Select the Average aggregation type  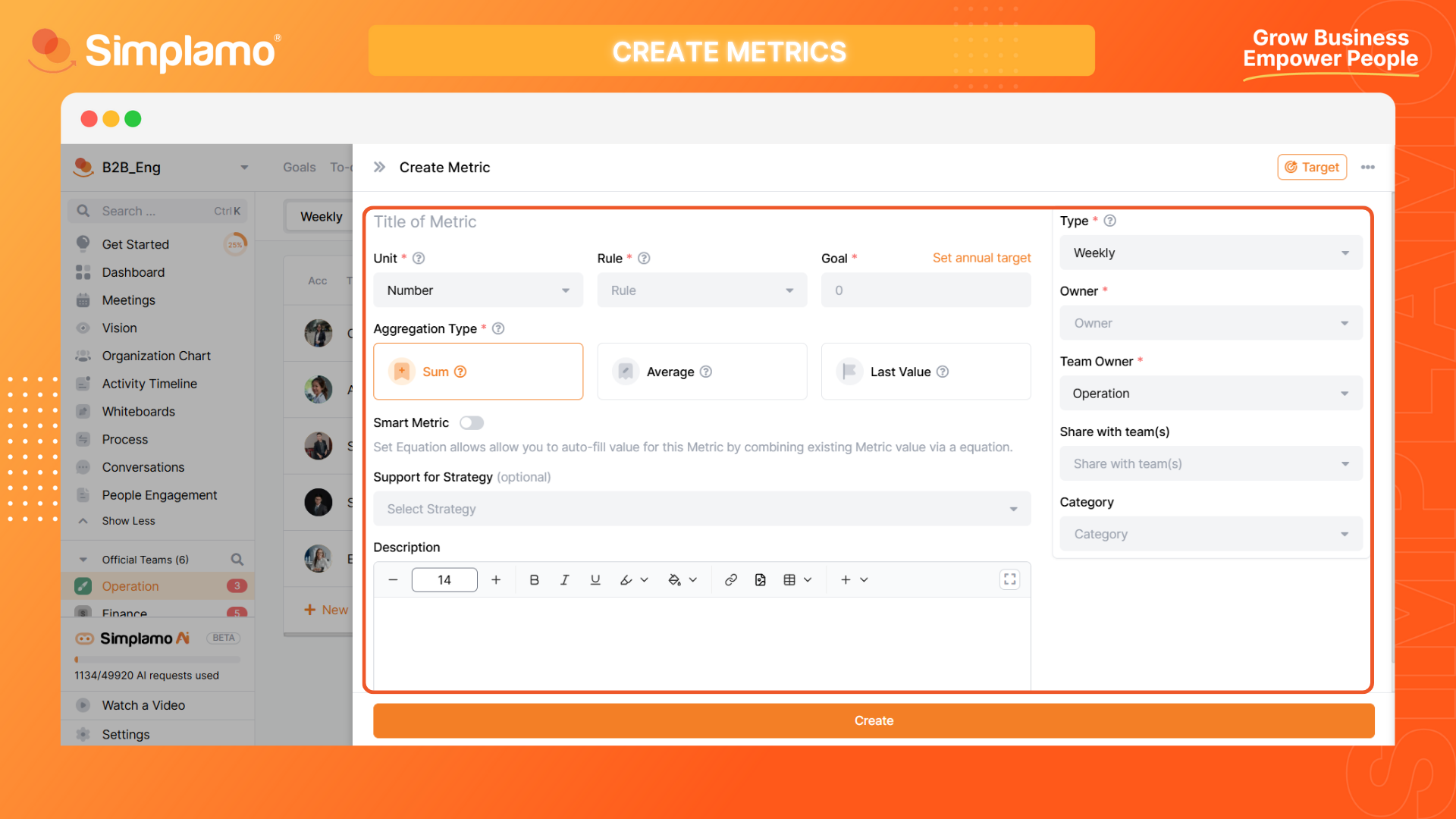click(x=702, y=372)
